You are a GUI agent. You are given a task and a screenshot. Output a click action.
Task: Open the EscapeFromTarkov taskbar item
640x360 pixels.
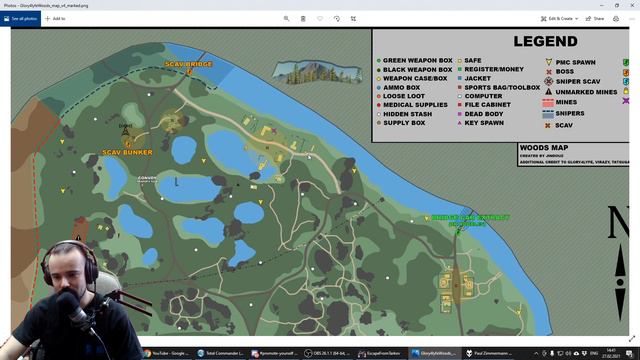381,353
